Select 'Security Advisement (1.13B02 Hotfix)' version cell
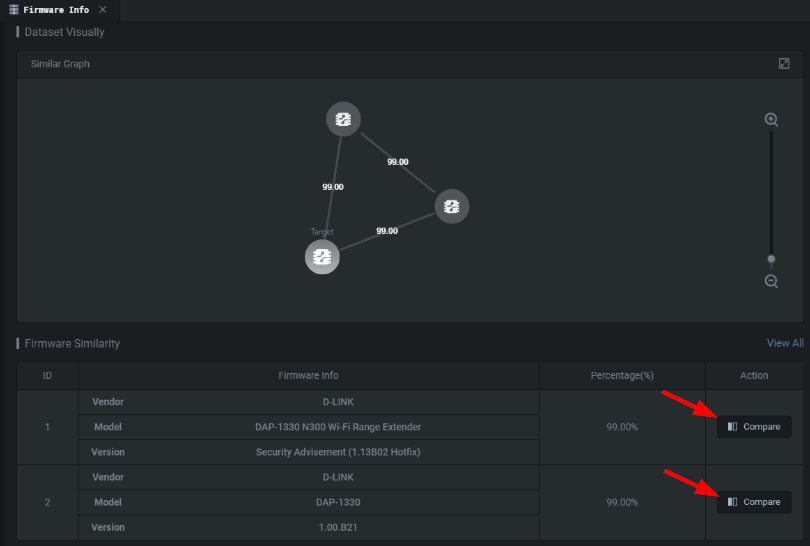 [338, 452]
